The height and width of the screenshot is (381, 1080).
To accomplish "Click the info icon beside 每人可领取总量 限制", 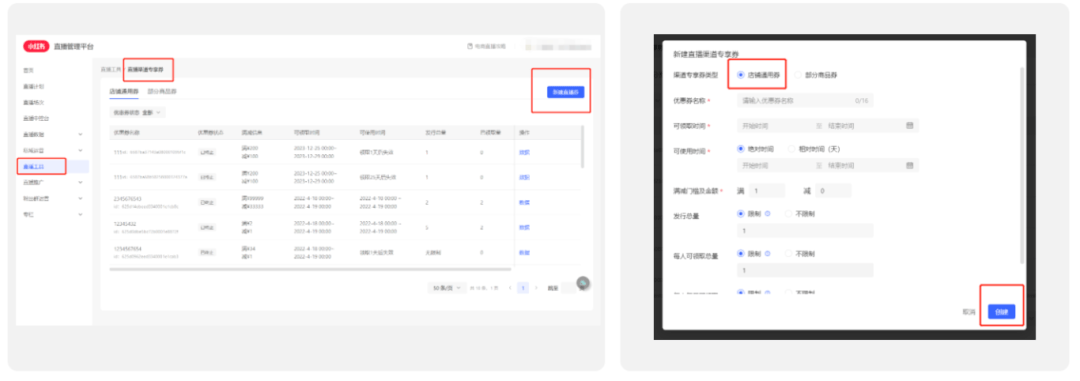I will pyautogui.click(x=767, y=254).
